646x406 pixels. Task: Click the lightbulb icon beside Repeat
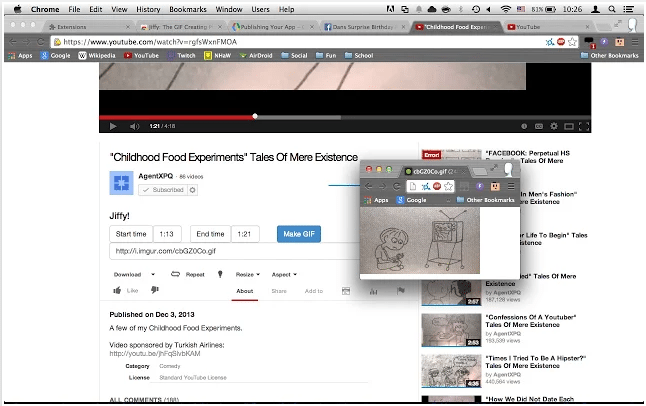pyautogui.click(x=220, y=274)
